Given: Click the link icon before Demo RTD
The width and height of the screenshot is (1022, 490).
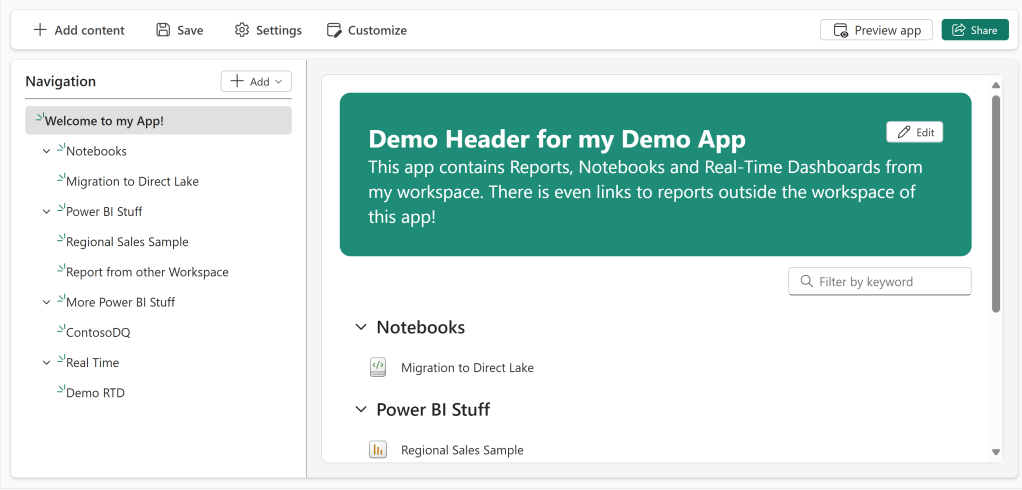Looking at the screenshot, I should [x=61, y=390].
